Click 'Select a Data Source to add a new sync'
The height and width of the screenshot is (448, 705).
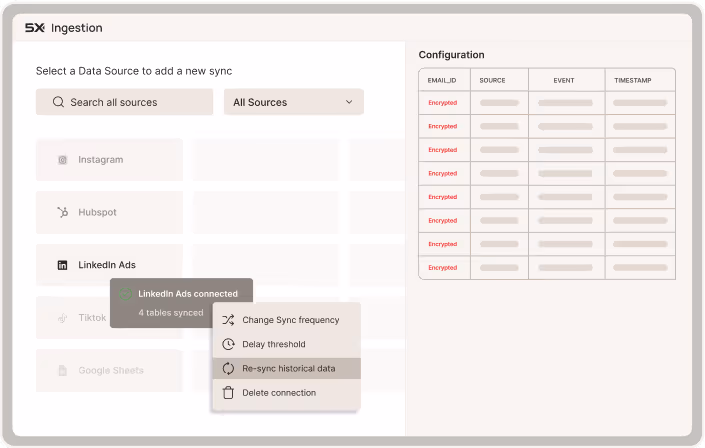[x=134, y=71]
